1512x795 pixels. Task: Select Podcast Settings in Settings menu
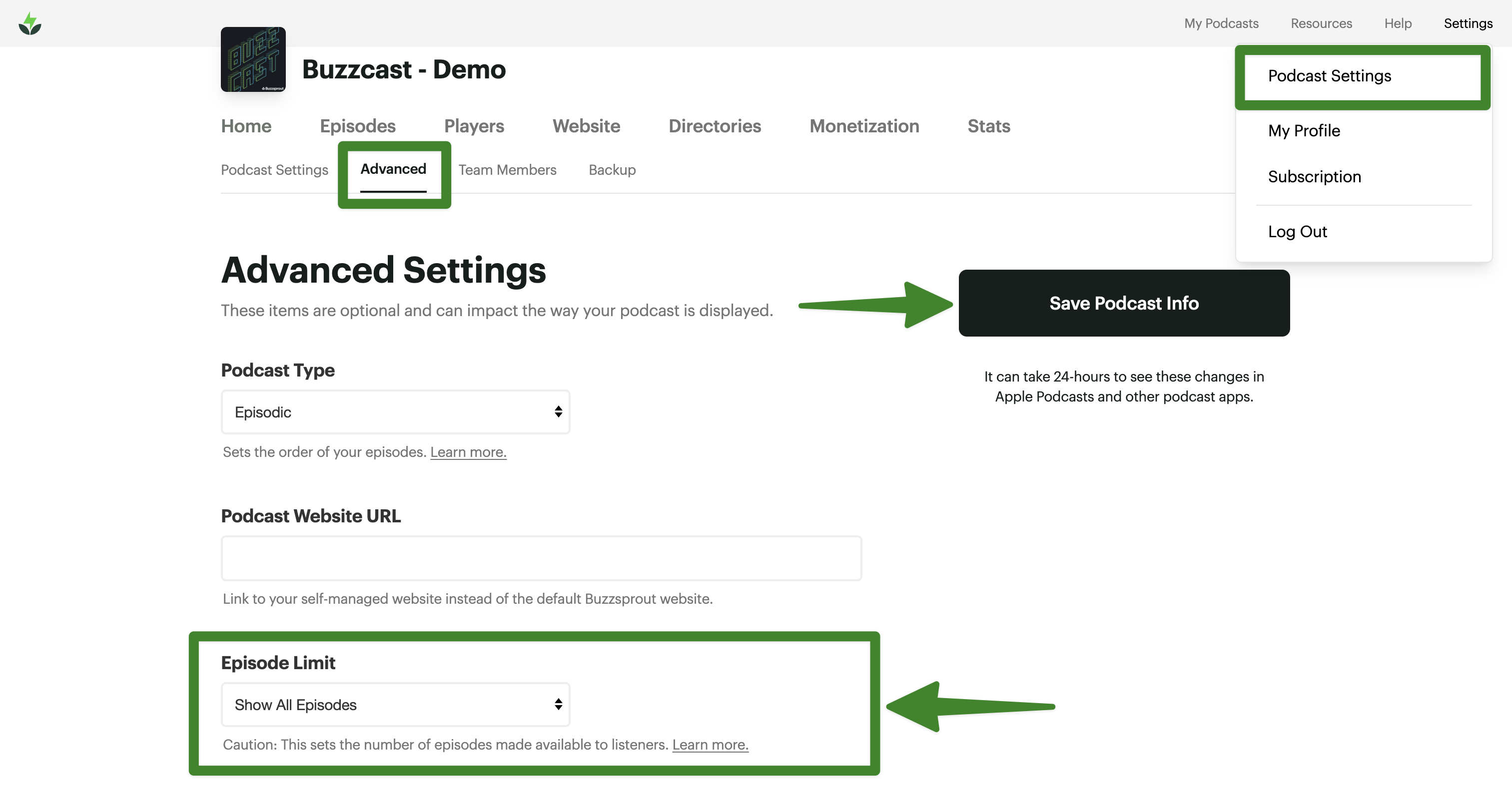(x=1329, y=76)
